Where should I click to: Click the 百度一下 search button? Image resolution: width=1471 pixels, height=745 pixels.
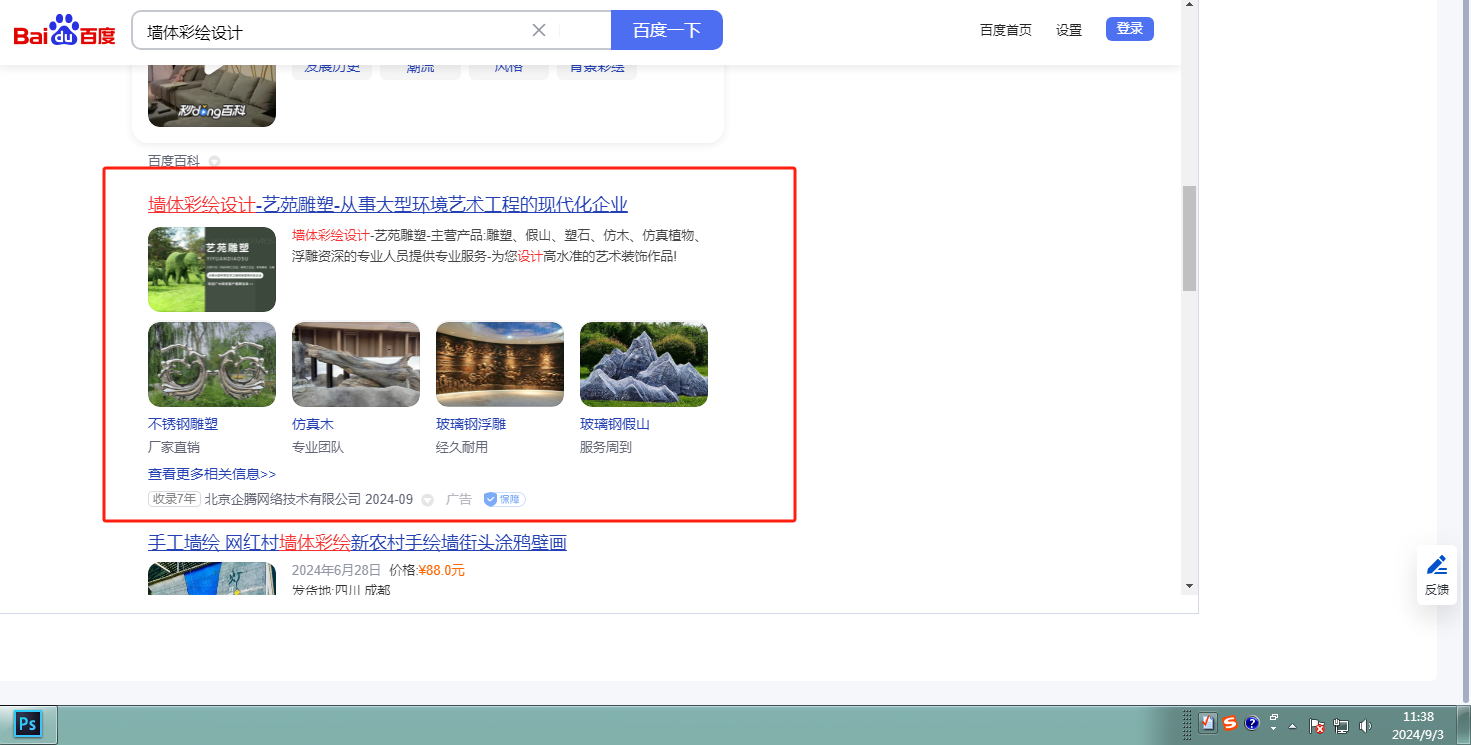click(667, 30)
